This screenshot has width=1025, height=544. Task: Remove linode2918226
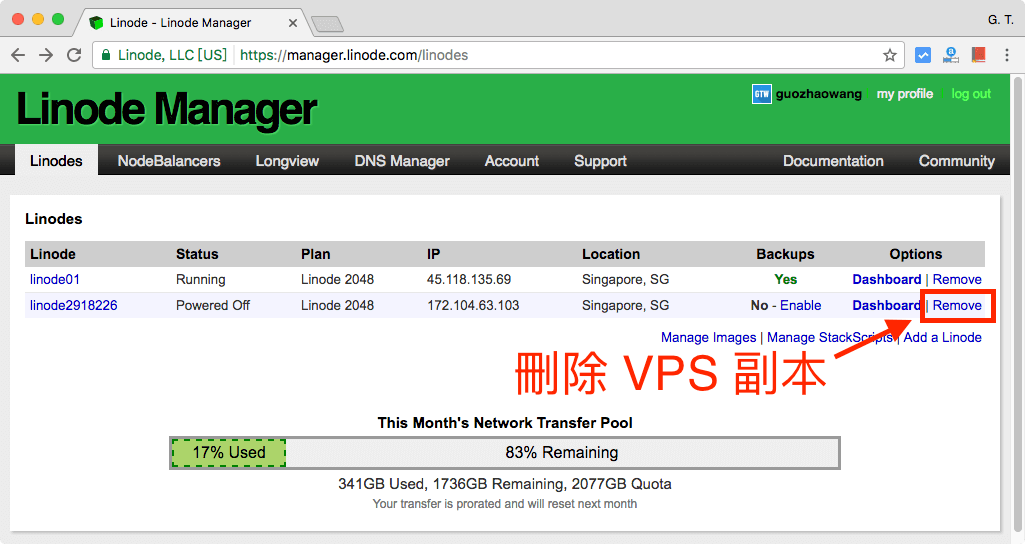(957, 305)
